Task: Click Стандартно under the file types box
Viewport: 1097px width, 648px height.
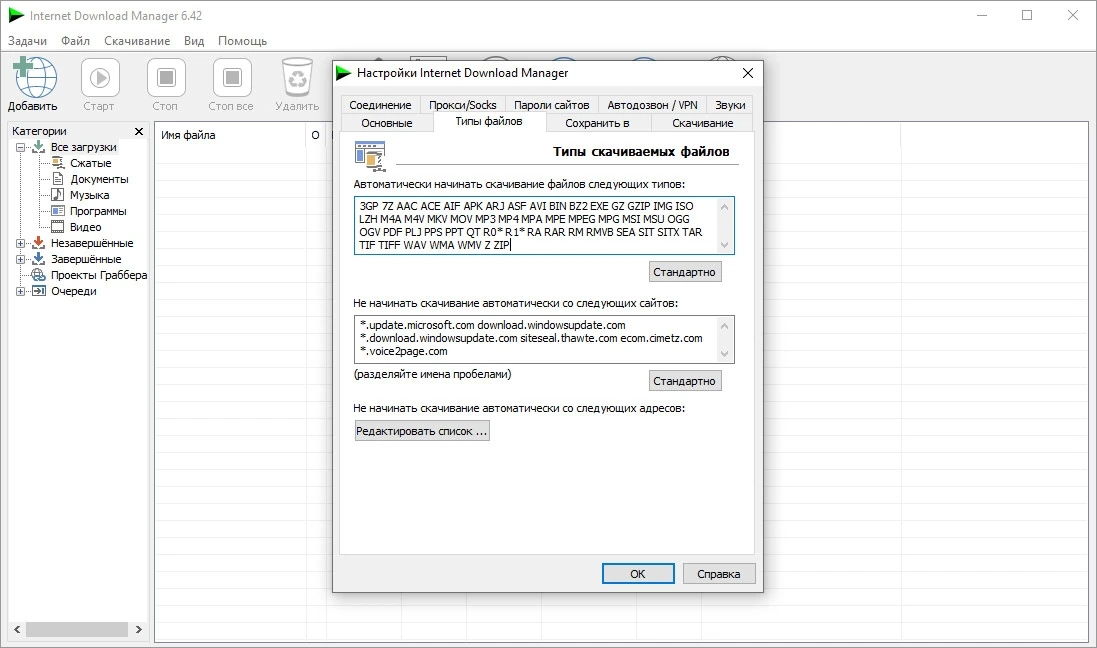Action: tap(684, 272)
